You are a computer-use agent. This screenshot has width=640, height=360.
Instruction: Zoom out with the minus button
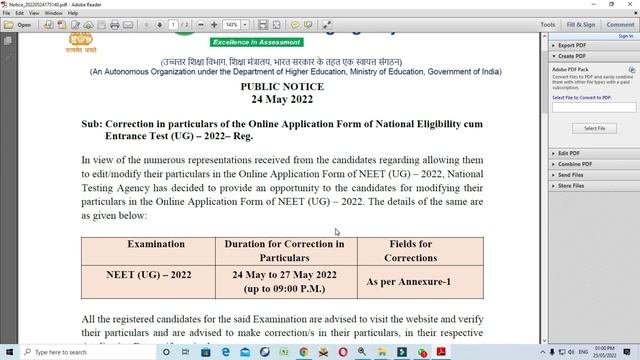201,25
